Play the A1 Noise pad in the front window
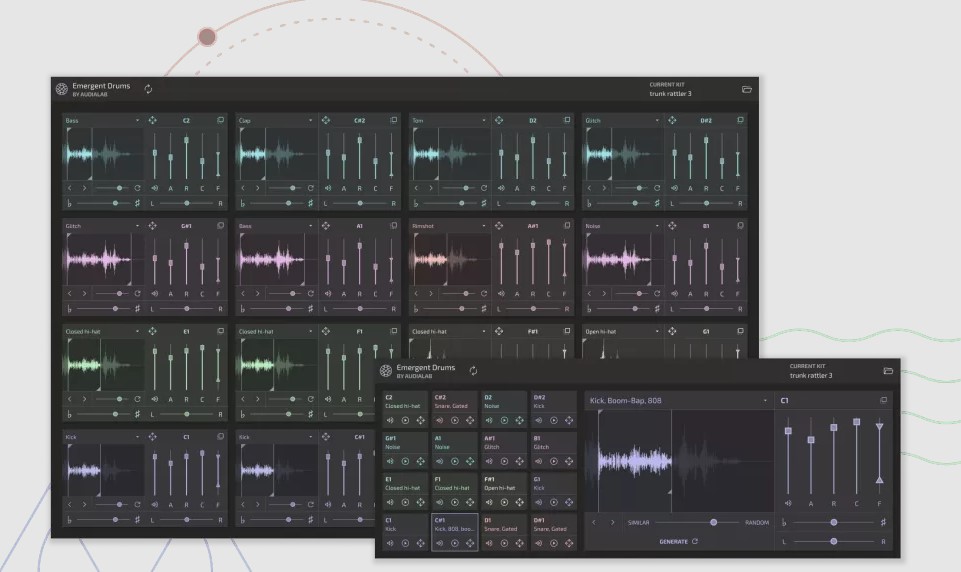The width and height of the screenshot is (961, 572). coord(455,461)
